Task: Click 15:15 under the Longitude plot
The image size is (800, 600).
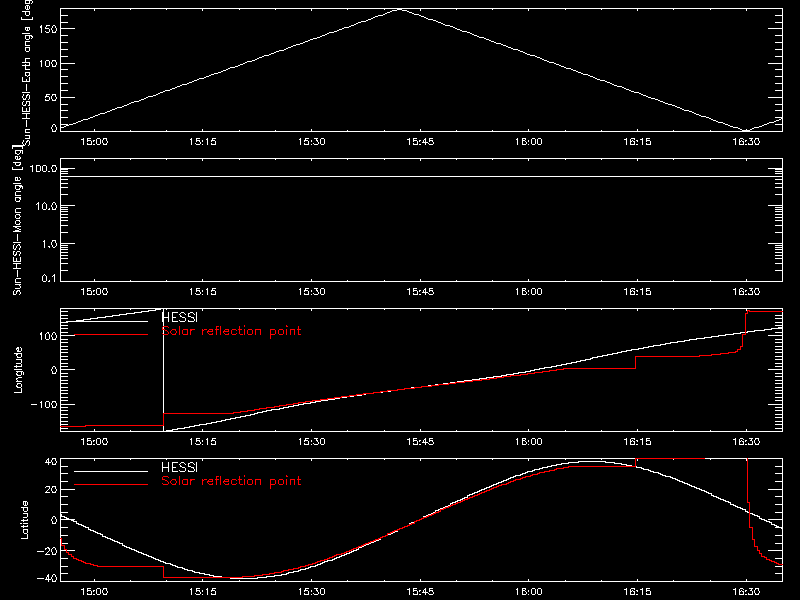Action: [x=203, y=442]
